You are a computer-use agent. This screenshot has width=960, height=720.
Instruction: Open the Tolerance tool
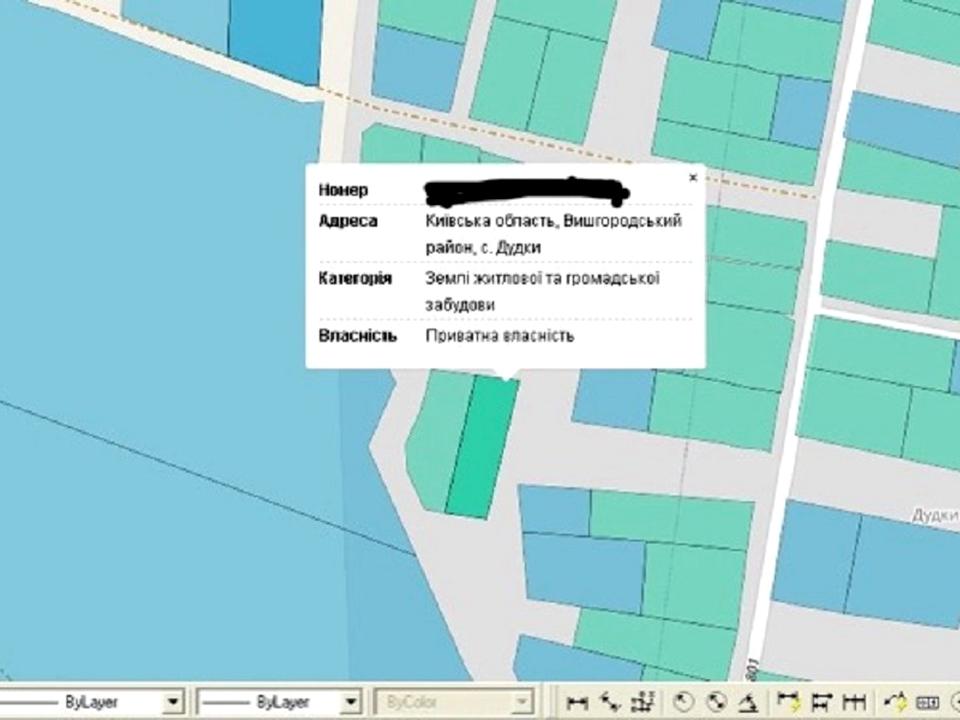pyautogui.click(x=927, y=701)
